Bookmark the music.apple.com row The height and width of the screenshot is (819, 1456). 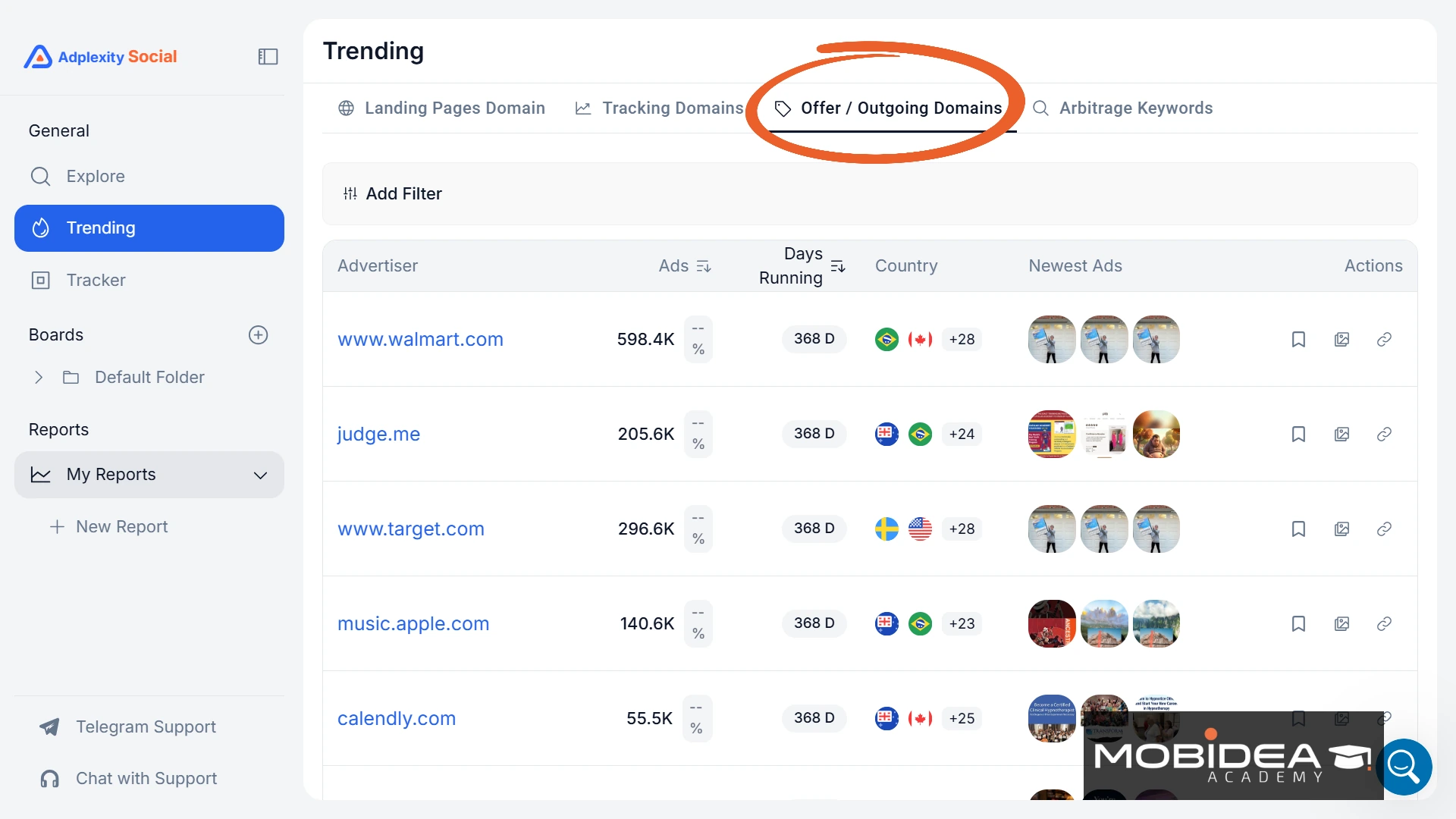click(x=1298, y=623)
